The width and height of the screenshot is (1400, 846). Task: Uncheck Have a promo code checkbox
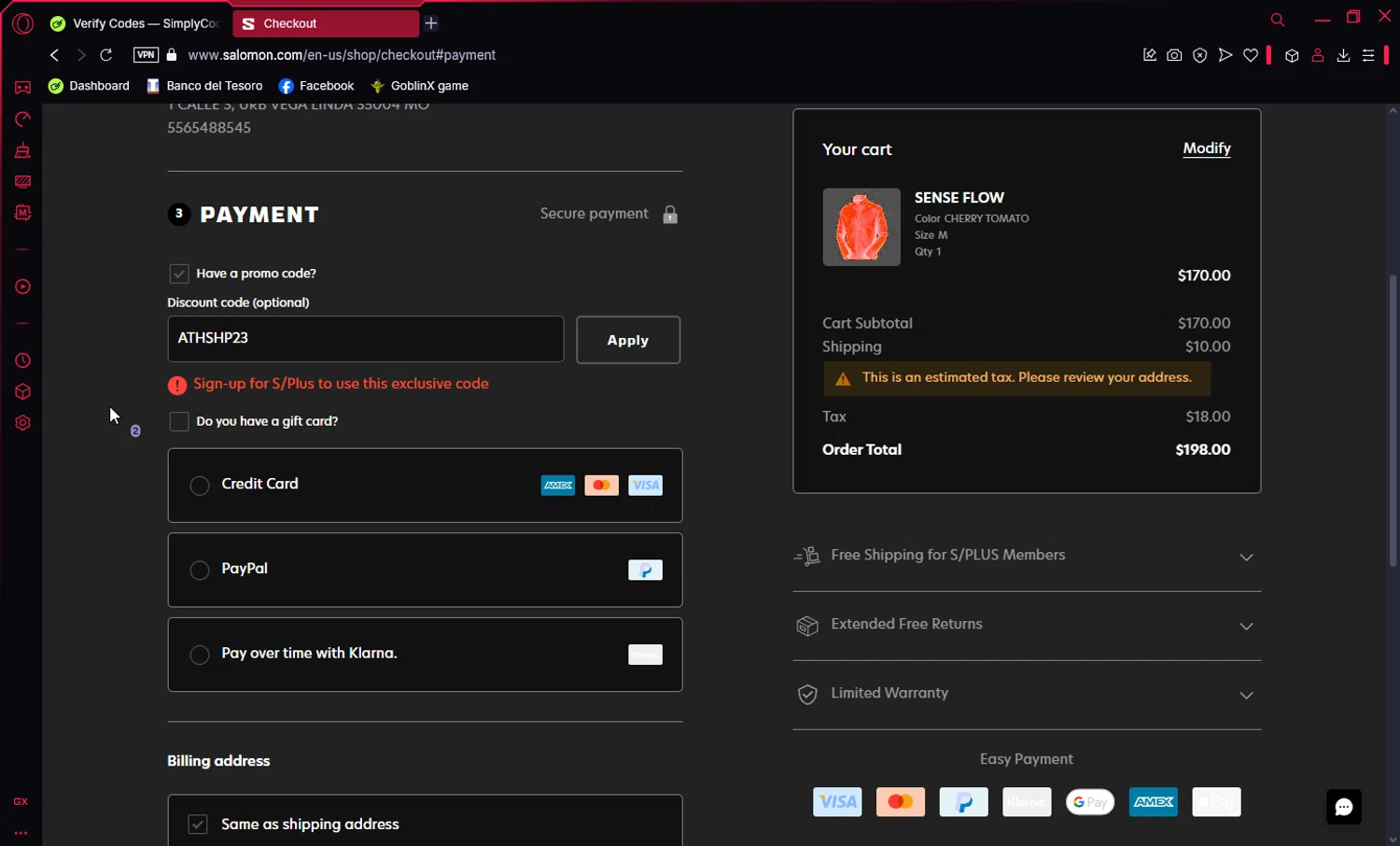click(179, 274)
